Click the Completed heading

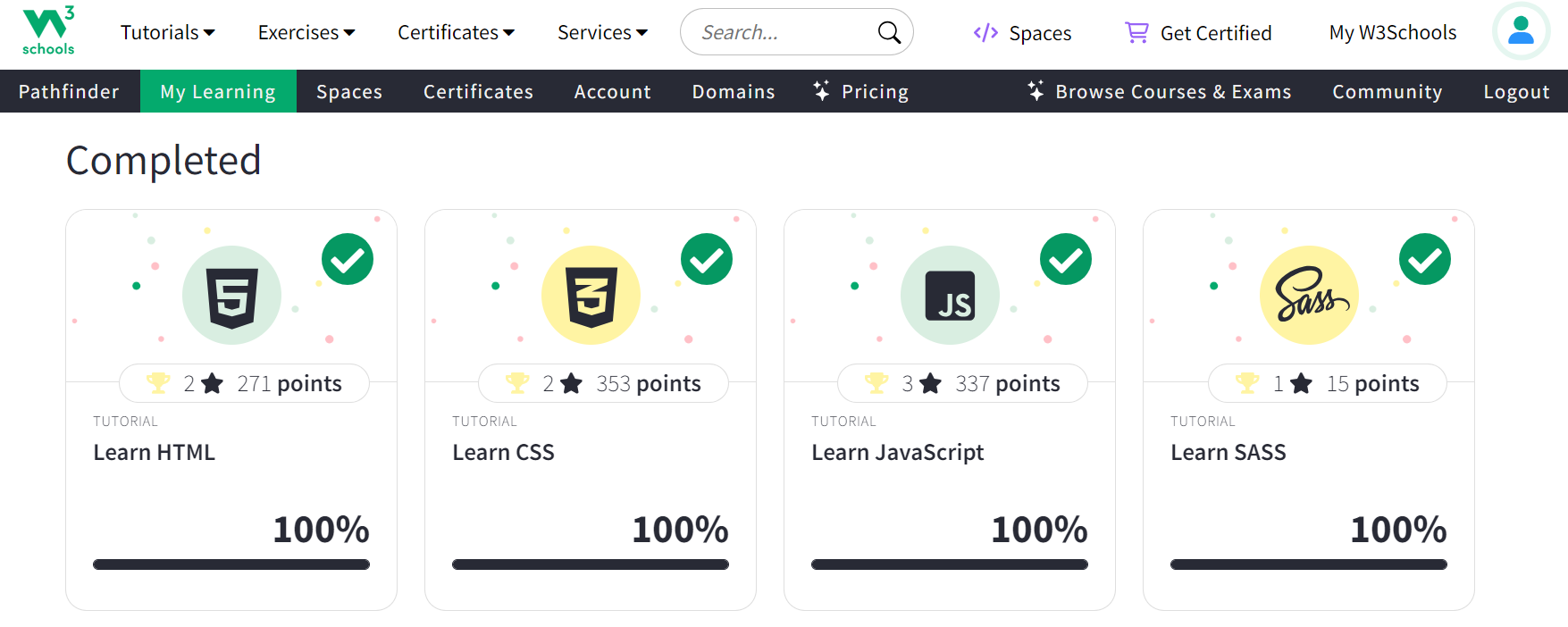(x=164, y=161)
